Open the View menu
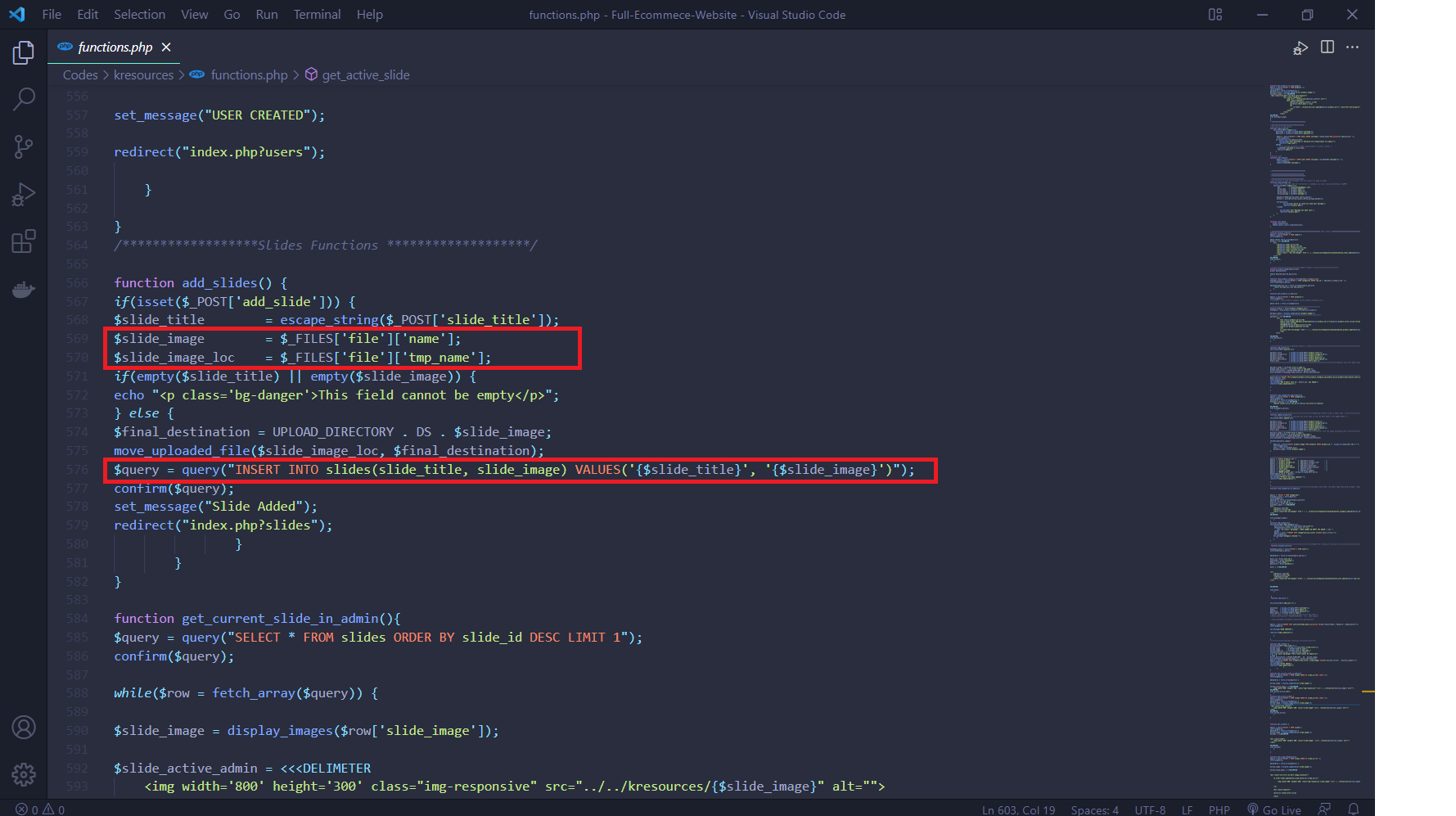 (x=195, y=15)
